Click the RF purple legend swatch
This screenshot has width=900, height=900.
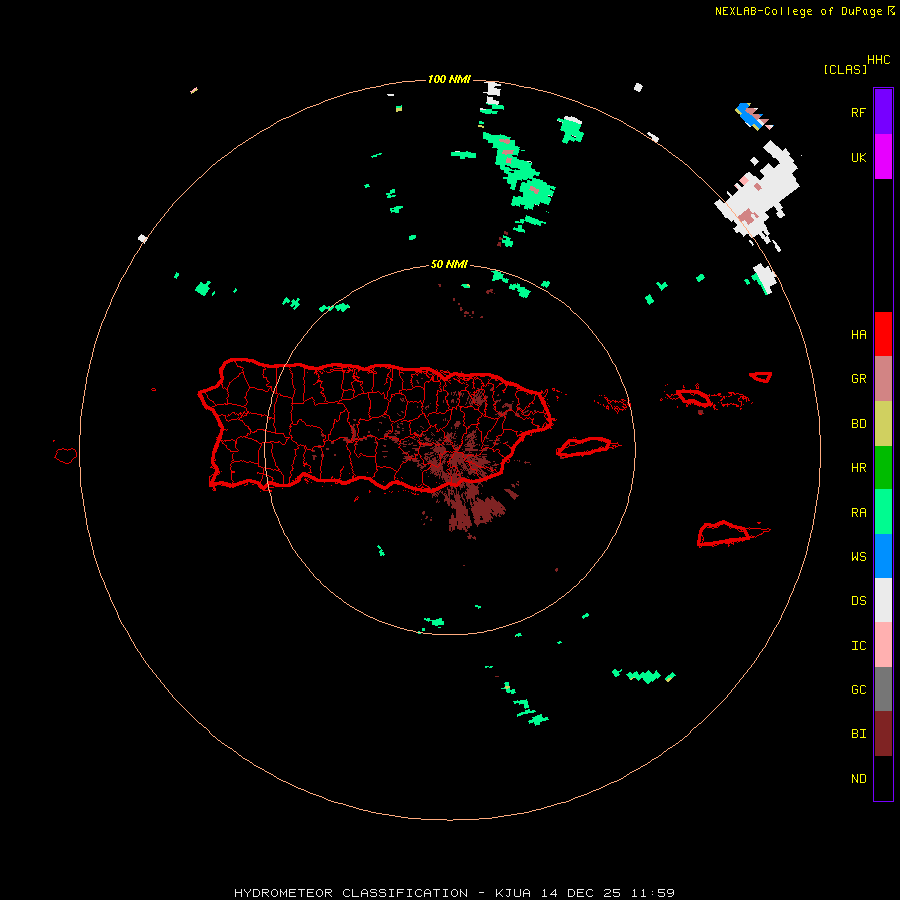tap(883, 112)
